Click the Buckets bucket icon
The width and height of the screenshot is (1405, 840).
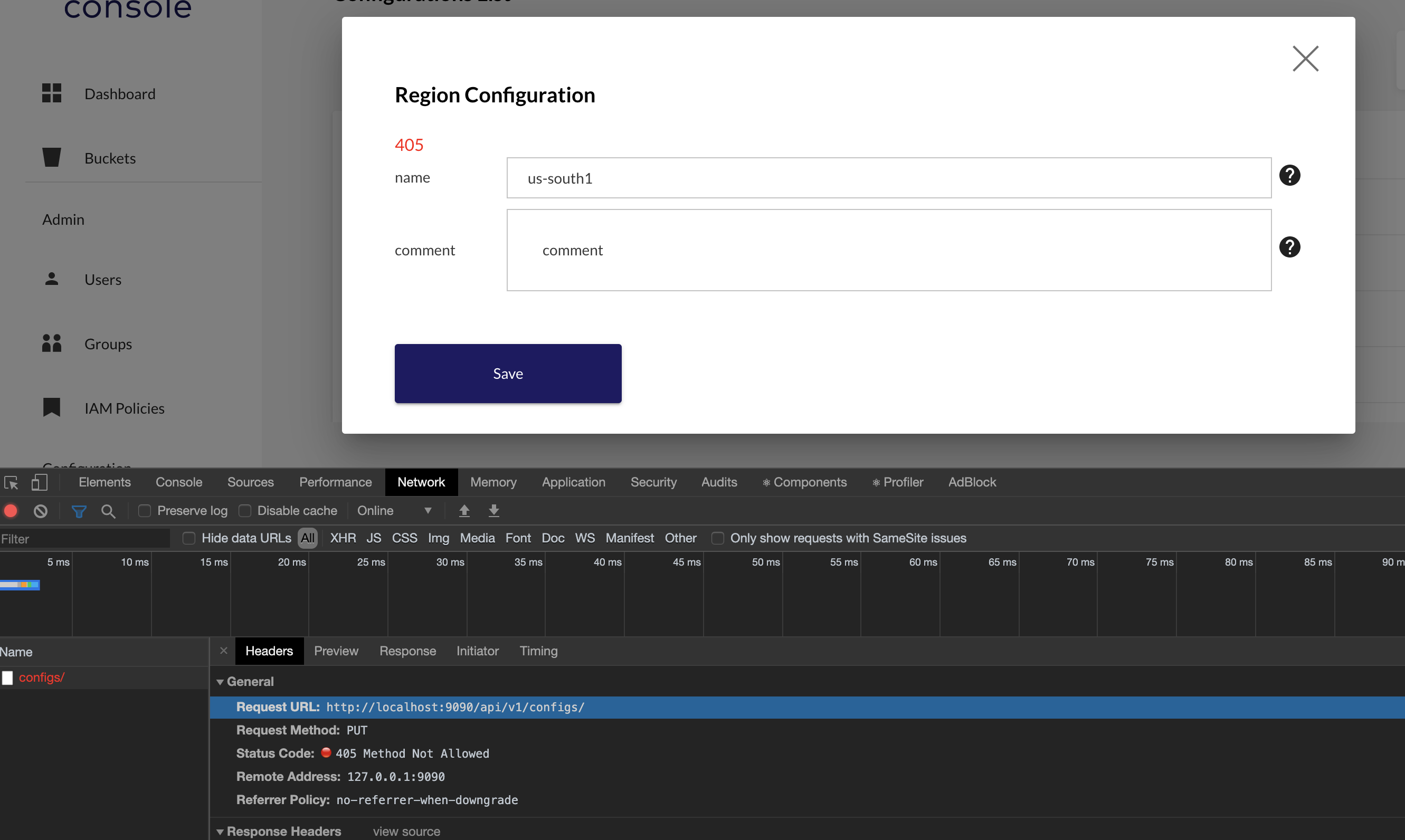click(x=52, y=157)
